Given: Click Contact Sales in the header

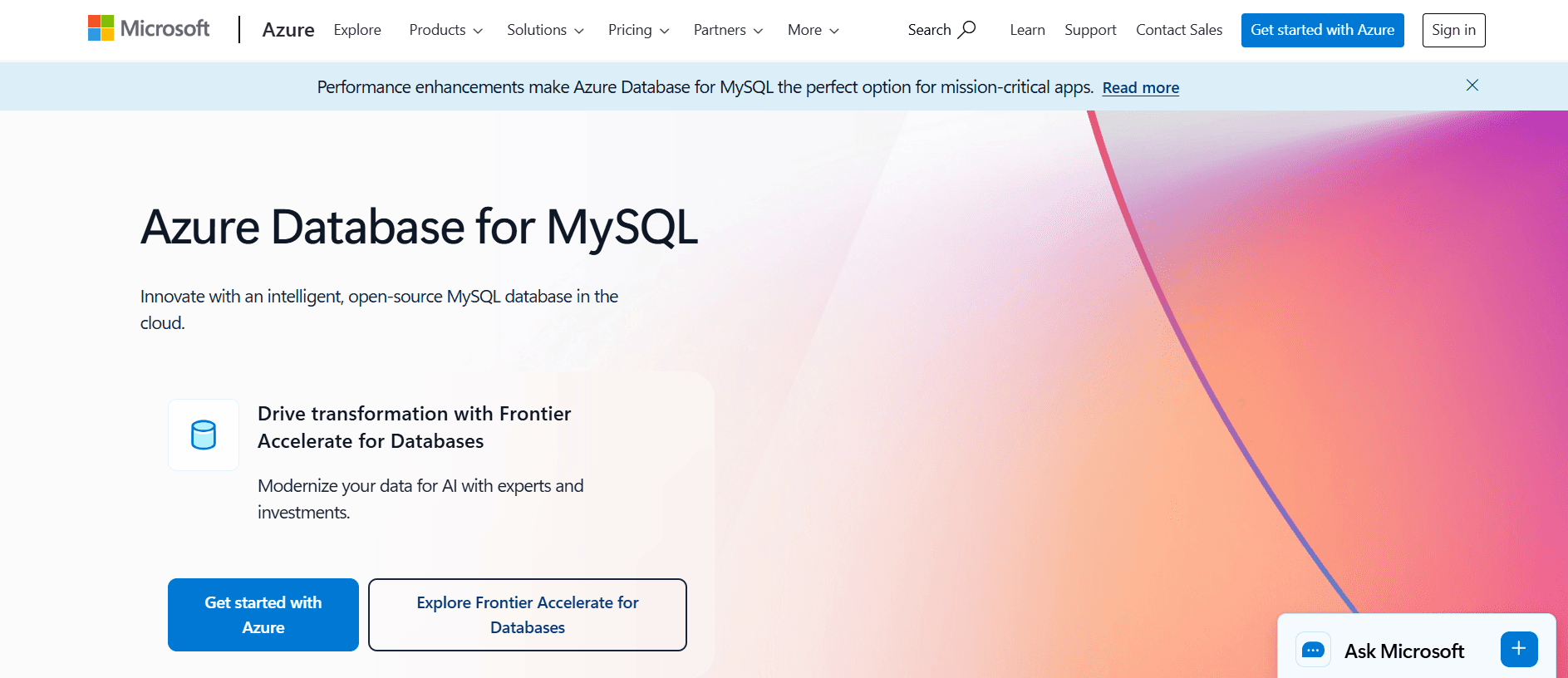Looking at the screenshot, I should click(1179, 30).
